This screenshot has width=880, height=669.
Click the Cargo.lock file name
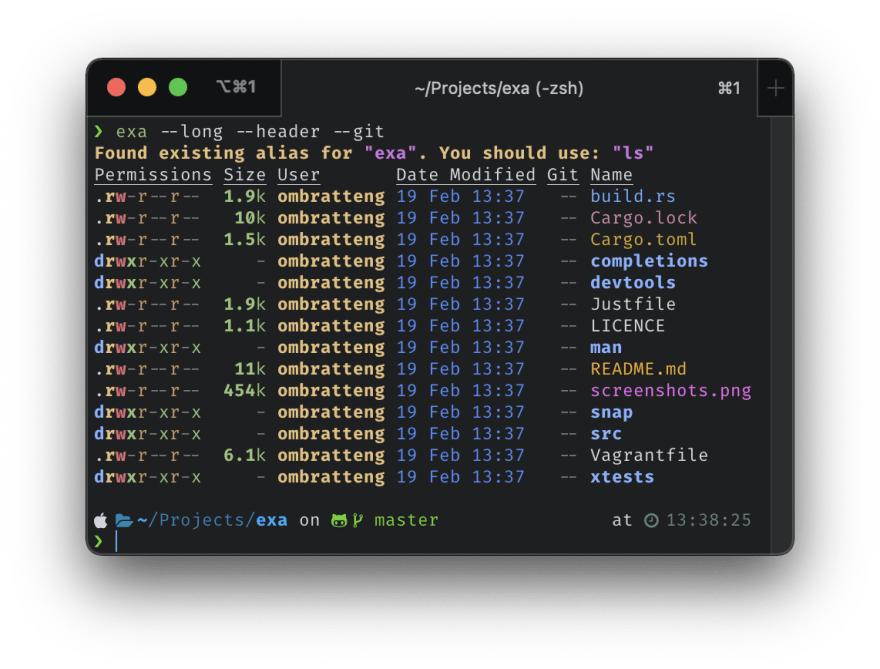pyautogui.click(x=644, y=218)
